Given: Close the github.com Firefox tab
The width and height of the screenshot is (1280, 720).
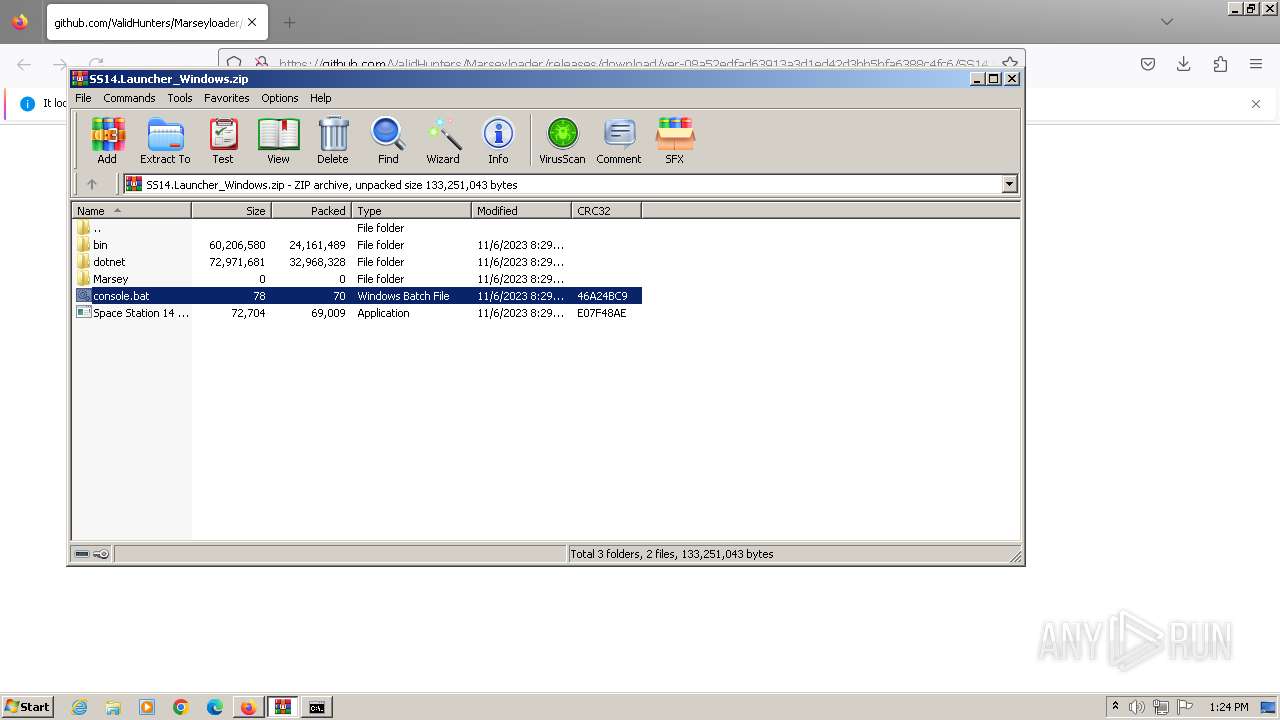Looking at the screenshot, I should [252, 22].
